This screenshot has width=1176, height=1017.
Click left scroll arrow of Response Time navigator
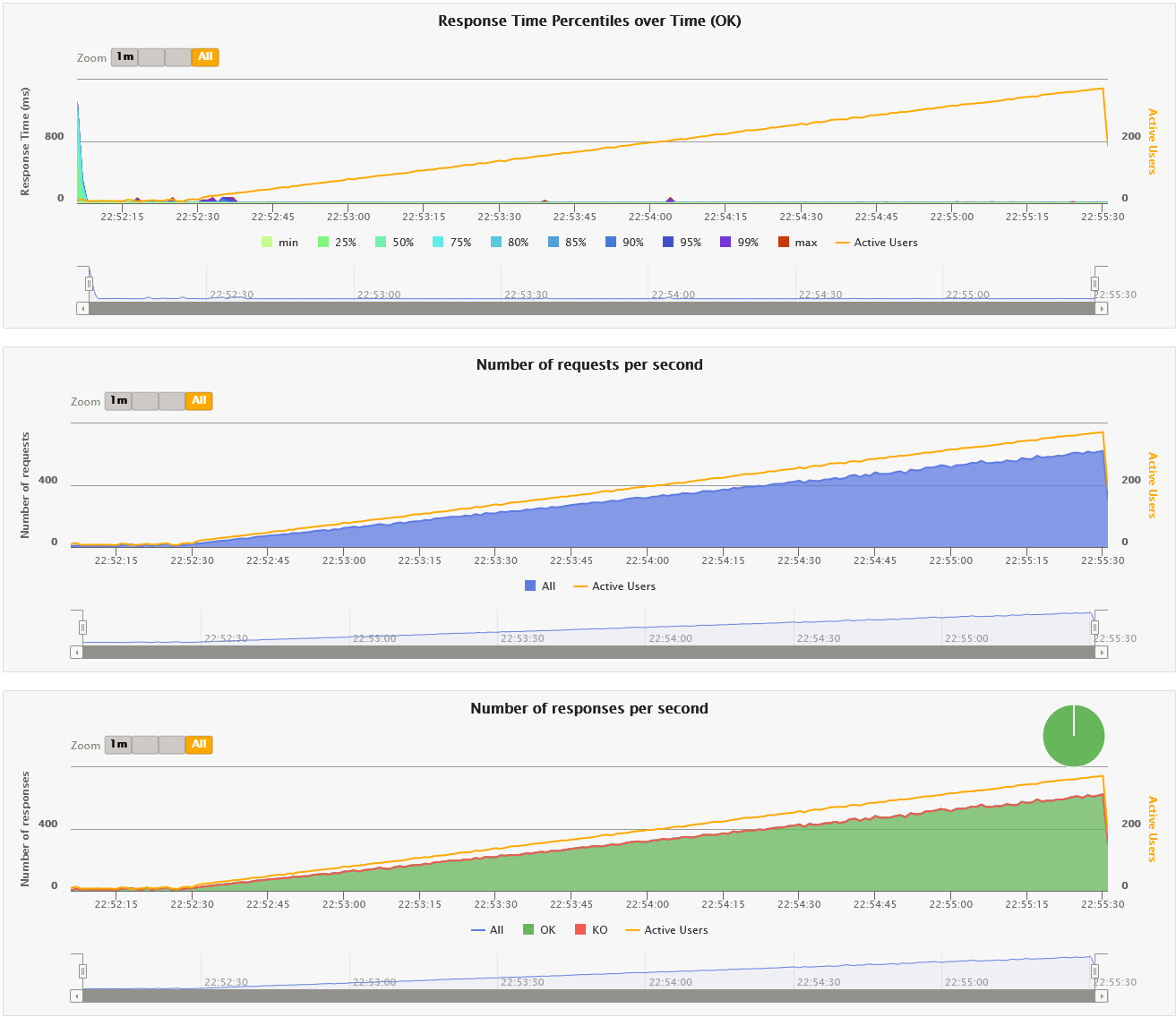tap(82, 308)
